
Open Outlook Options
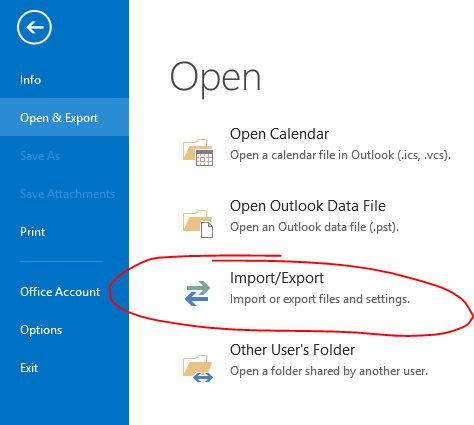[64, 330]
